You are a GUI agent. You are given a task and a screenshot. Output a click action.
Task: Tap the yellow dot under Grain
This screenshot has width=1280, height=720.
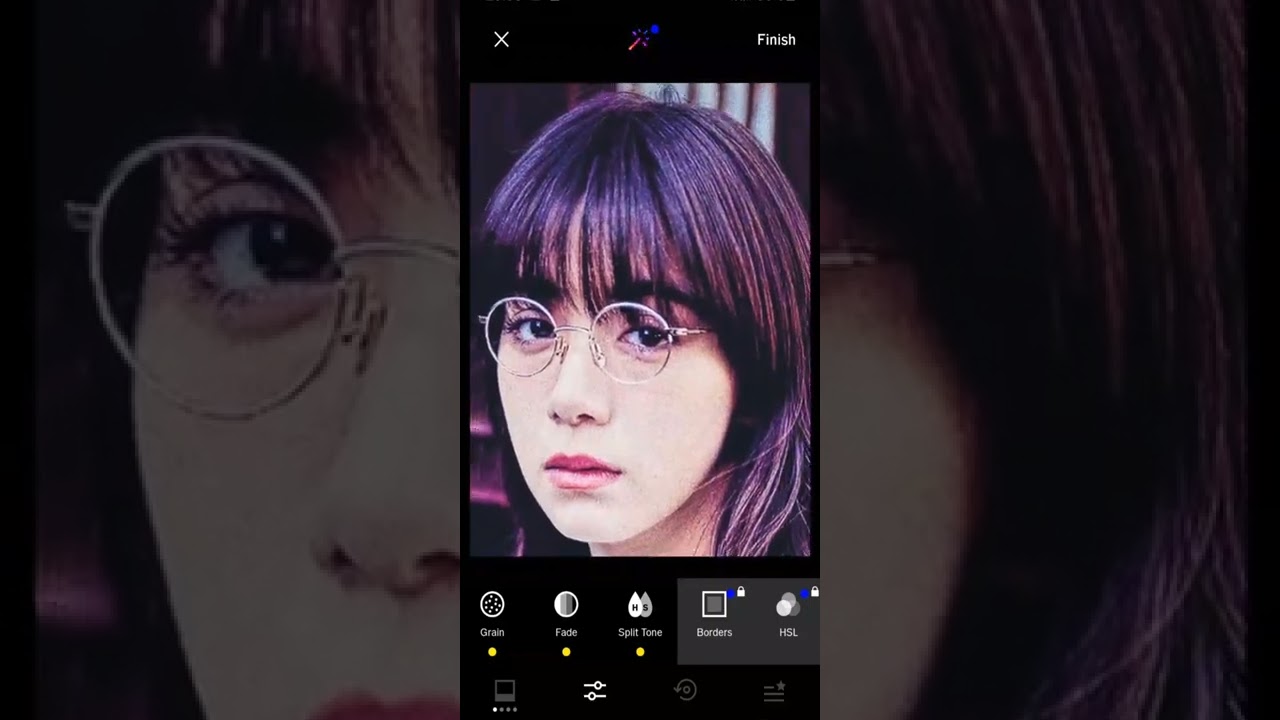coord(492,652)
